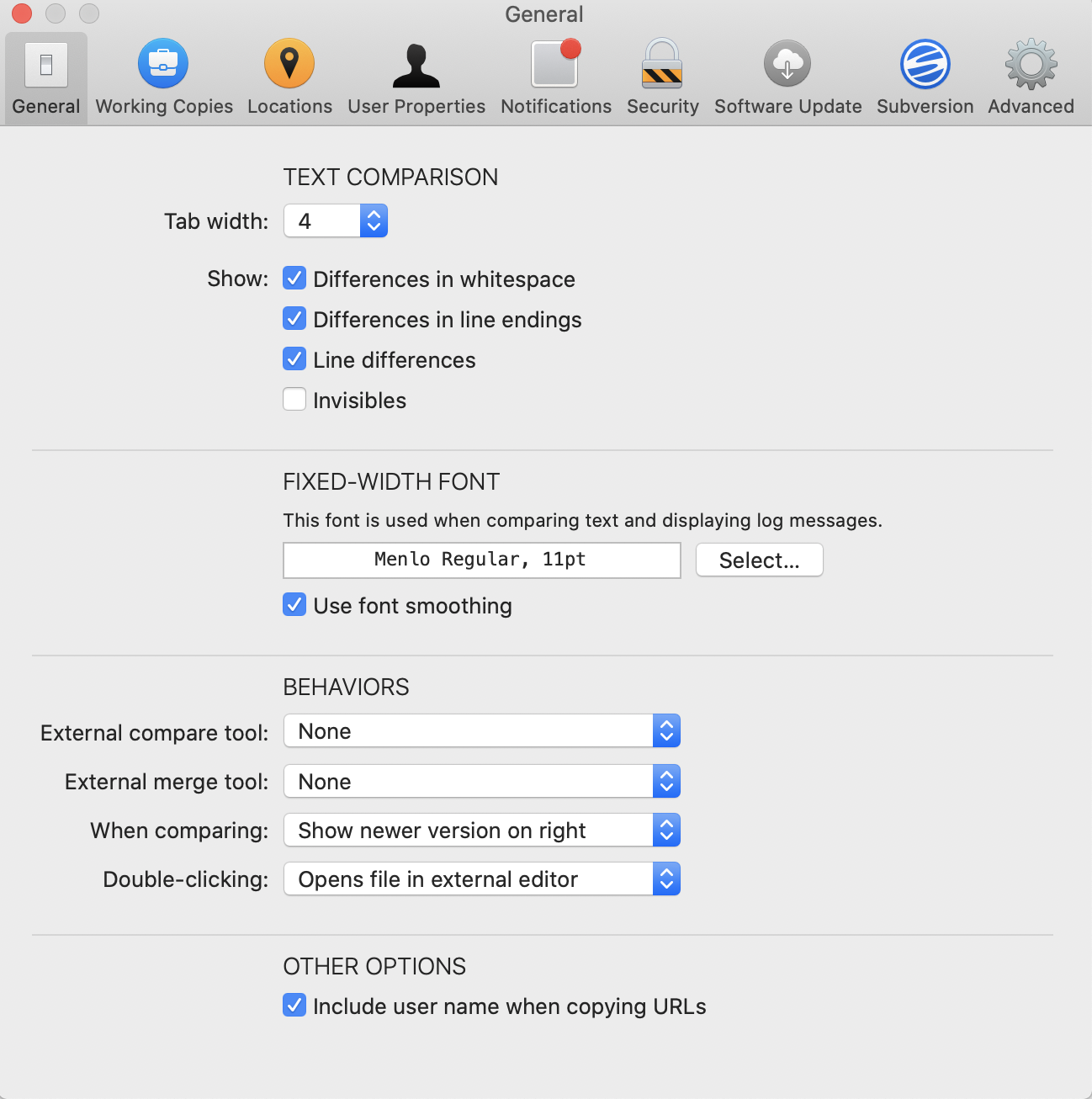Image resolution: width=1092 pixels, height=1099 pixels.
Task: Uncheck Differences in whitespace
Action: click(294, 279)
